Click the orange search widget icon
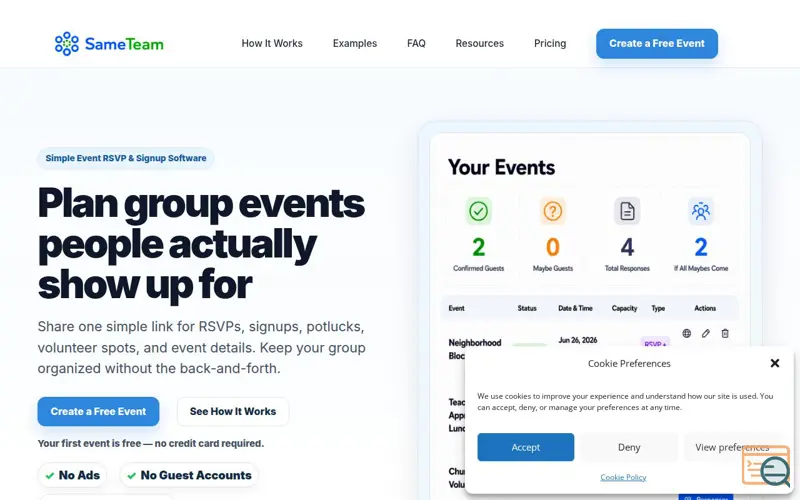Screen dimensions: 800x500 click(x=766, y=466)
